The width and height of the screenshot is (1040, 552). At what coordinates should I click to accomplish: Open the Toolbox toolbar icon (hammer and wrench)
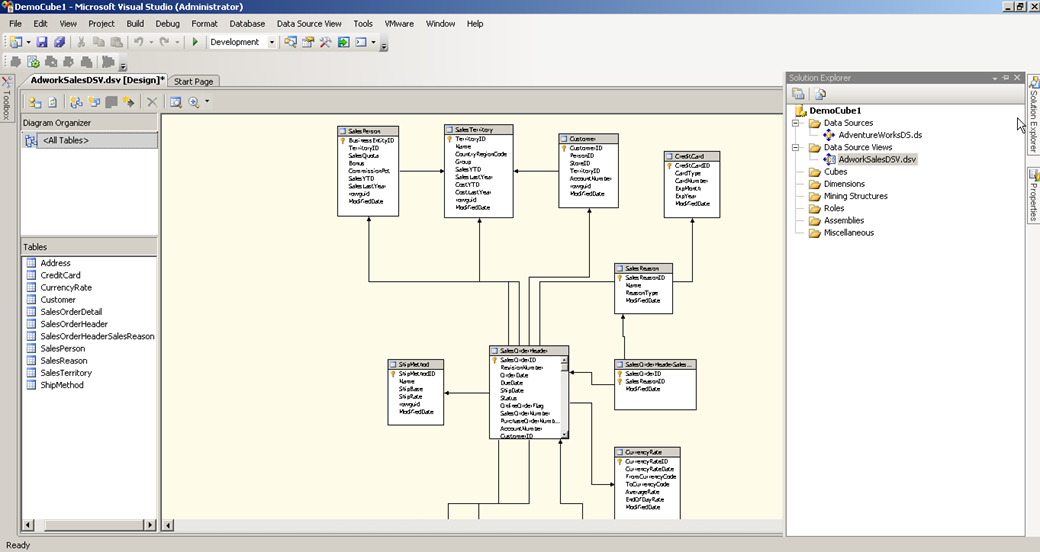pos(325,42)
